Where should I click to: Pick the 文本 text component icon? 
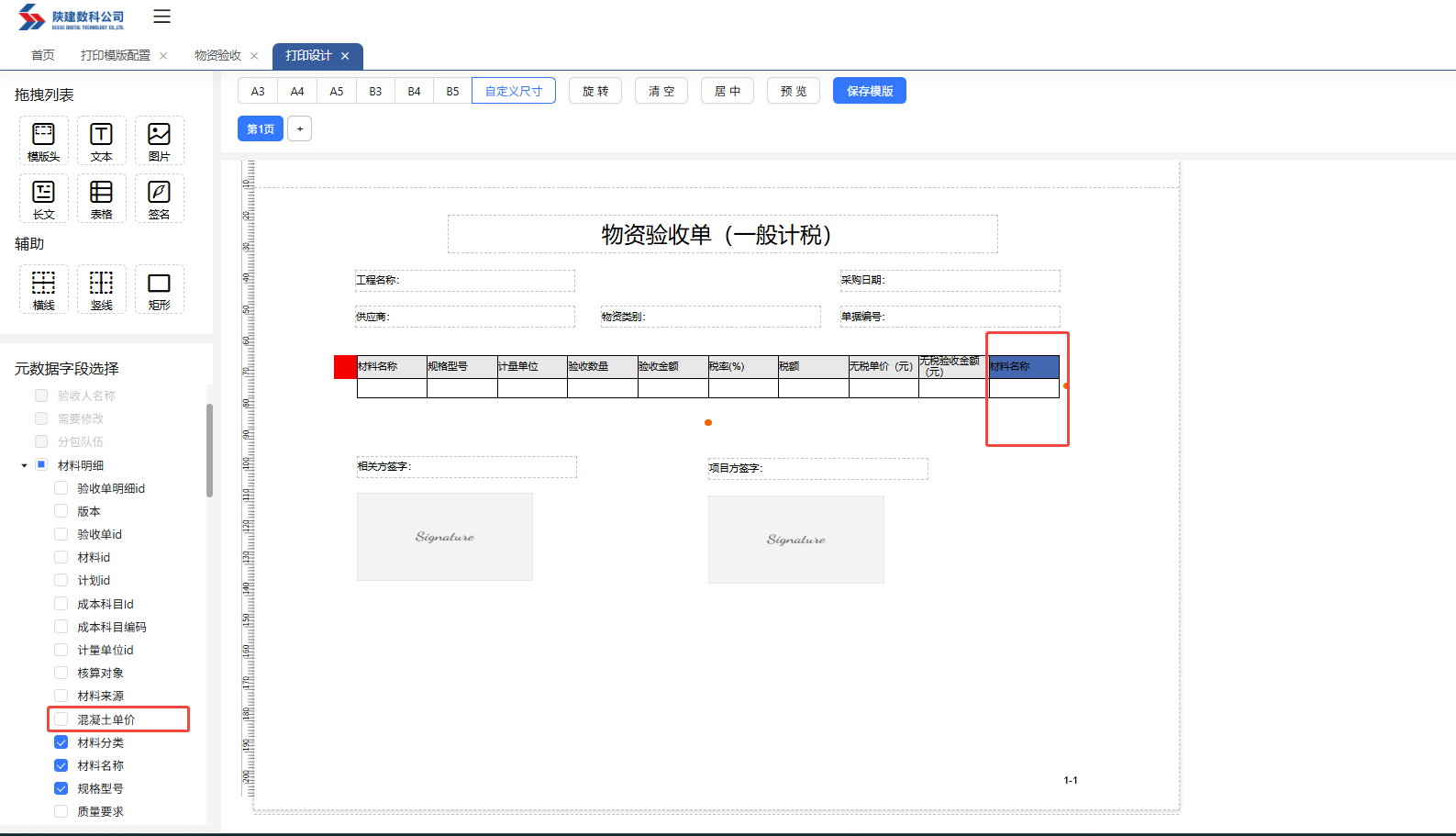pyautogui.click(x=101, y=140)
